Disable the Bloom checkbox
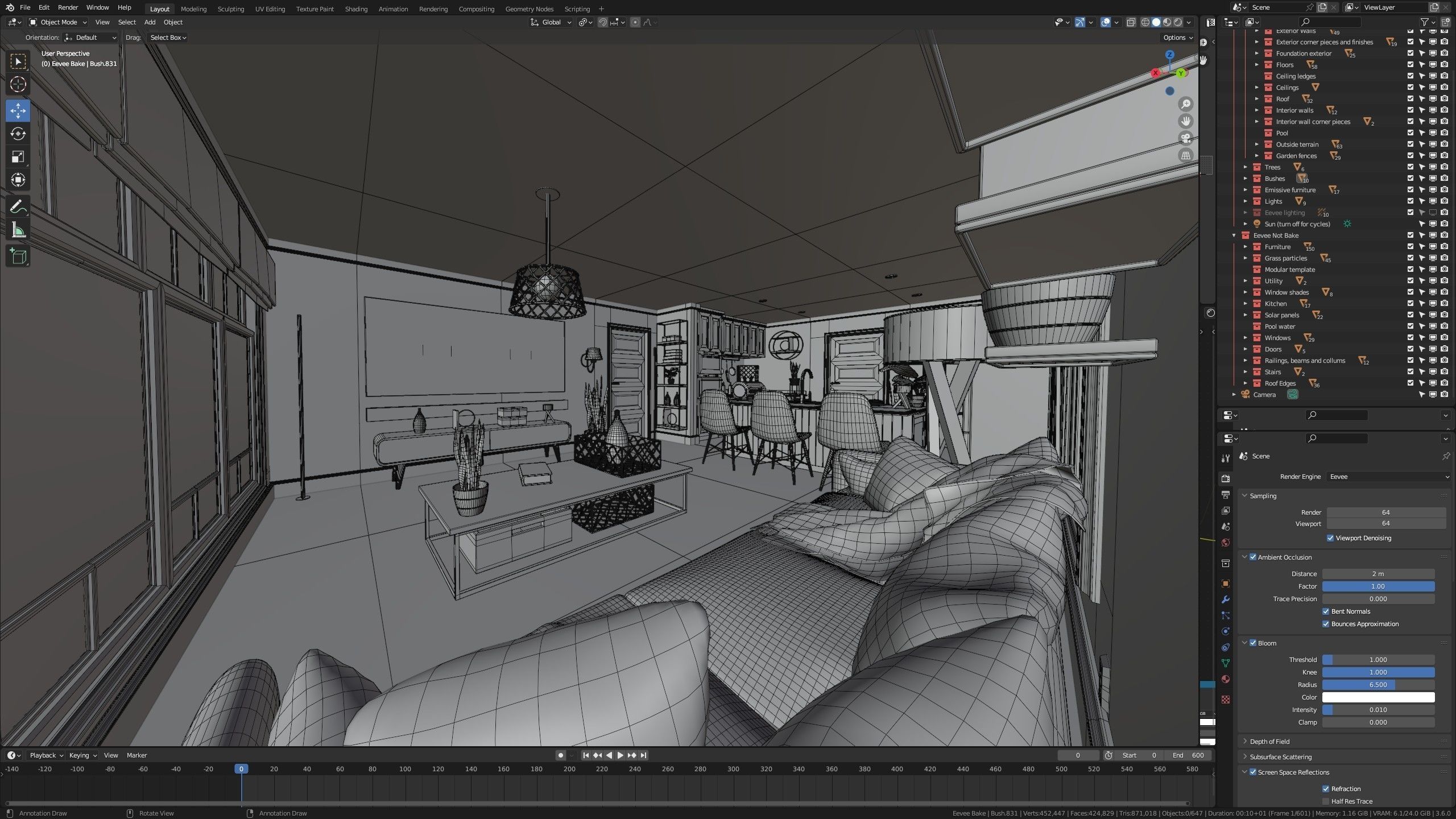Viewport: 1456px width, 819px height. click(x=1252, y=643)
